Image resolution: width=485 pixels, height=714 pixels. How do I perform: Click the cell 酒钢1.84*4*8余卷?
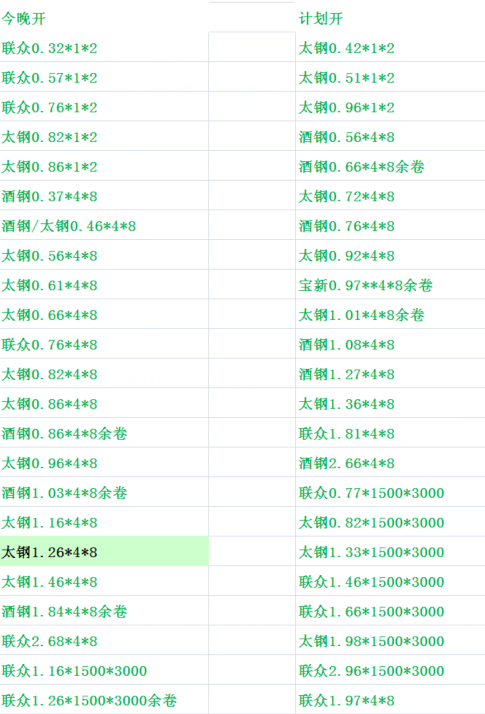(104, 611)
